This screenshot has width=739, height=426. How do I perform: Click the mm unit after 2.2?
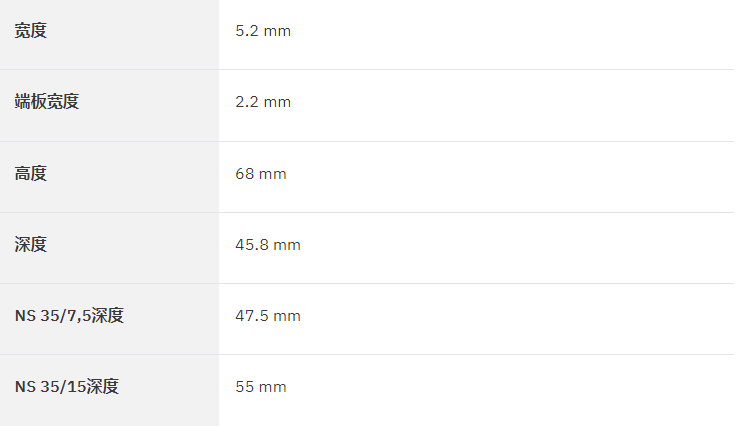[x=277, y=102]
